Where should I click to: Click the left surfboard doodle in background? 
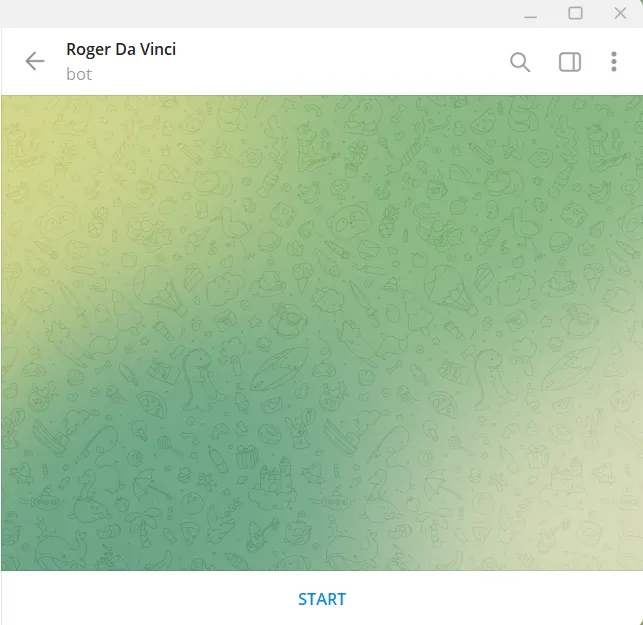(279, 369)
